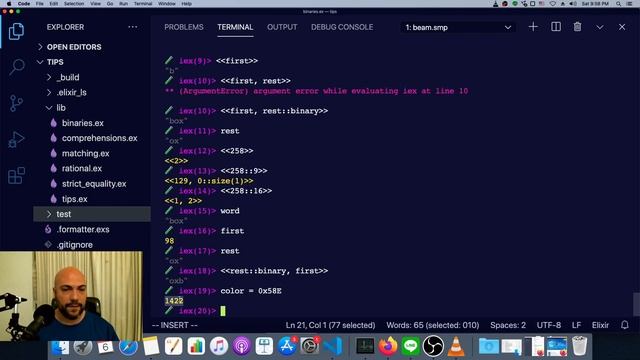The height and width of the screenshot is (360, 640).
Task: Open System Preferences in the Dock
Action: (310, 347)
